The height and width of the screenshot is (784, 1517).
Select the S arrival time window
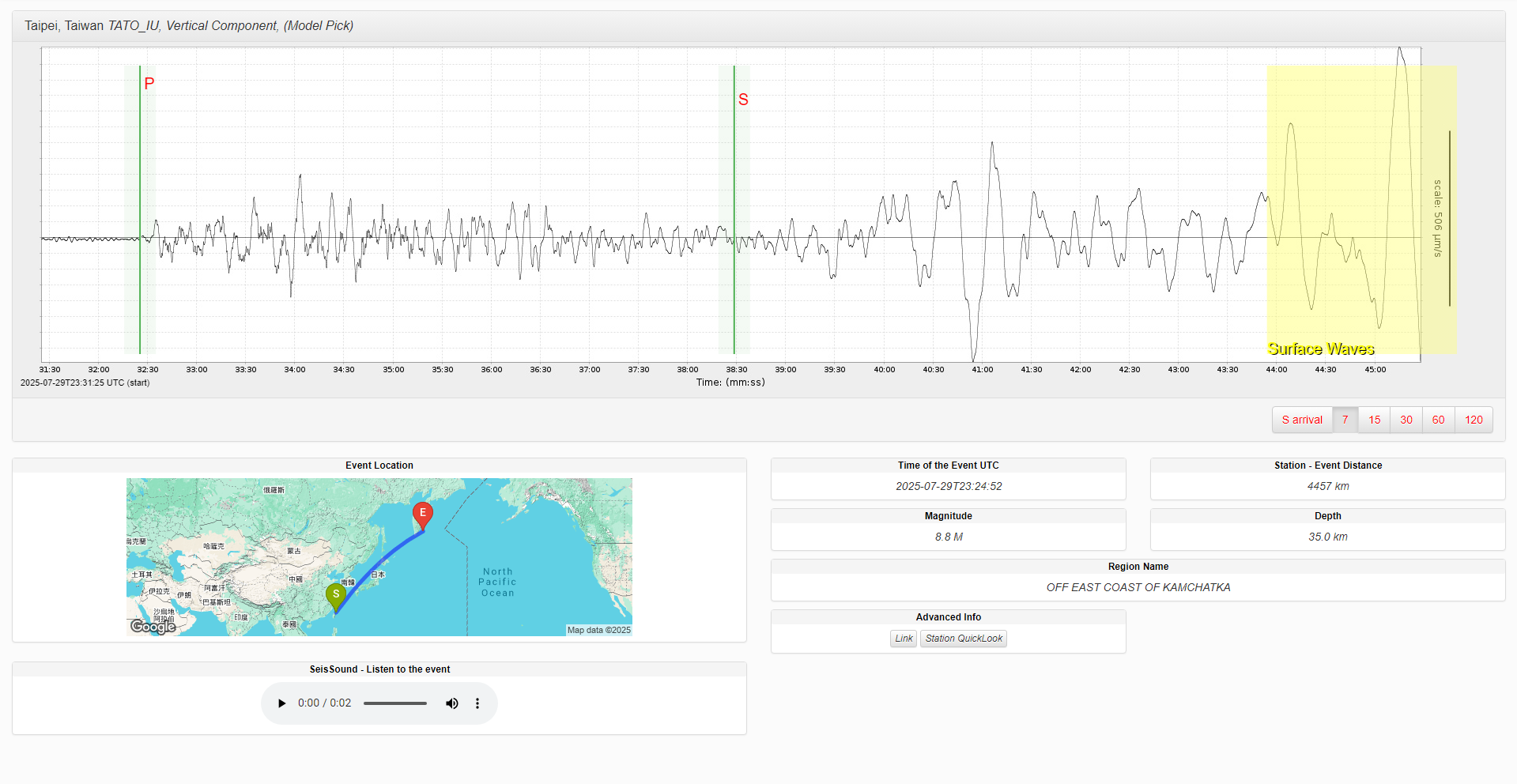pyautogui.click(x=1302, y=420)
